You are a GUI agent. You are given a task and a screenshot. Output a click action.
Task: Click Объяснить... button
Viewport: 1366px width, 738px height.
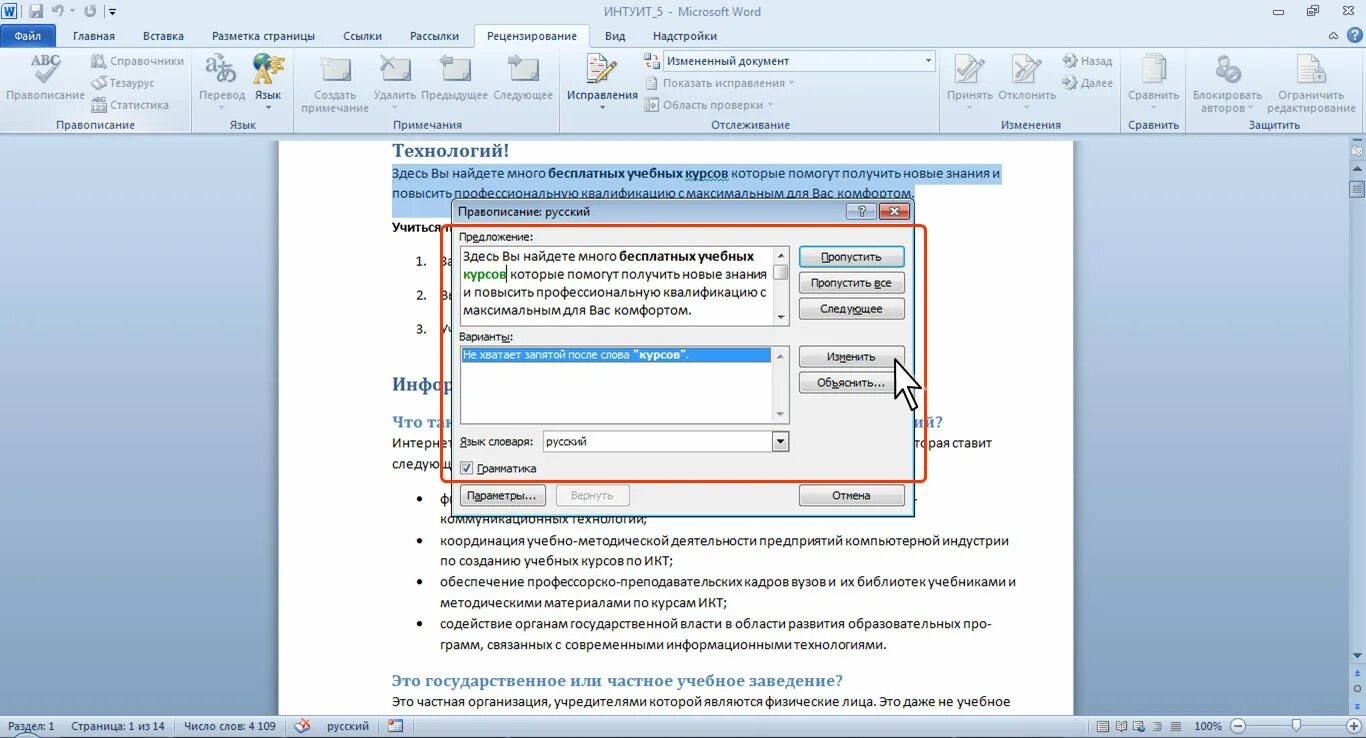pyautogui.click(x=852, y=383)
